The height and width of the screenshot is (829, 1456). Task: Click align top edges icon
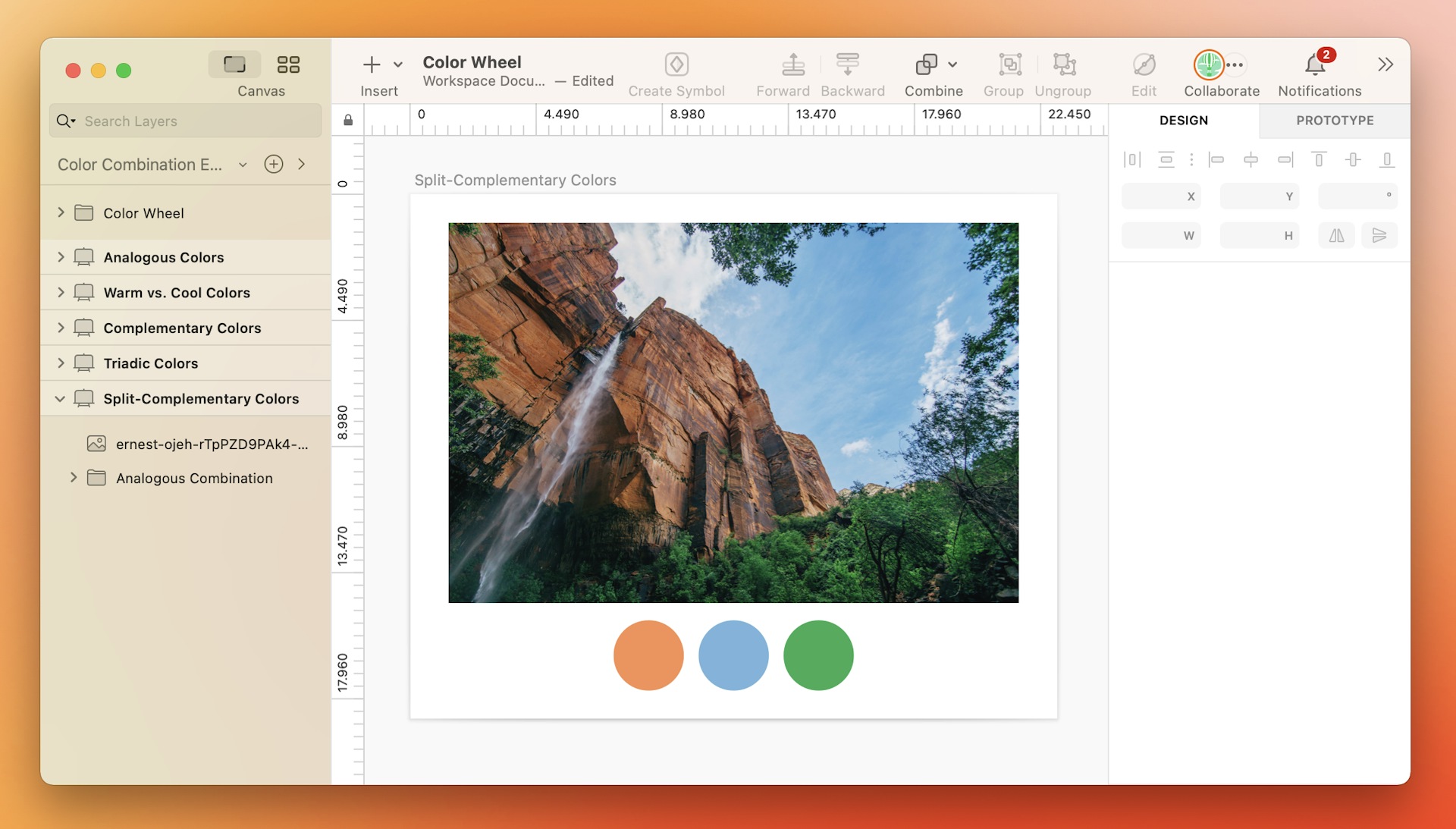coord(1319,159)
